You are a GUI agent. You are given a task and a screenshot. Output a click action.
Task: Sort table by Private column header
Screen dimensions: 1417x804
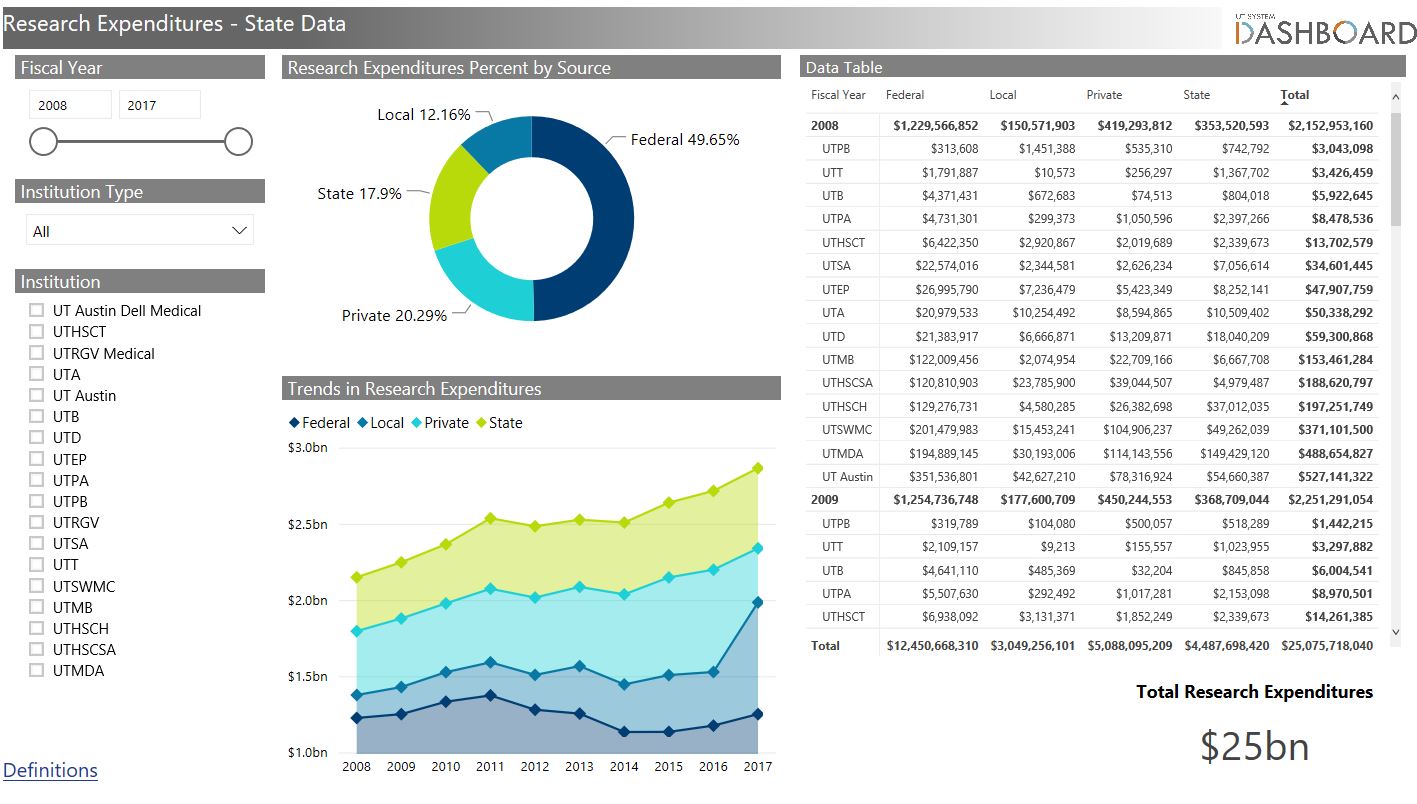point(1104,95)
